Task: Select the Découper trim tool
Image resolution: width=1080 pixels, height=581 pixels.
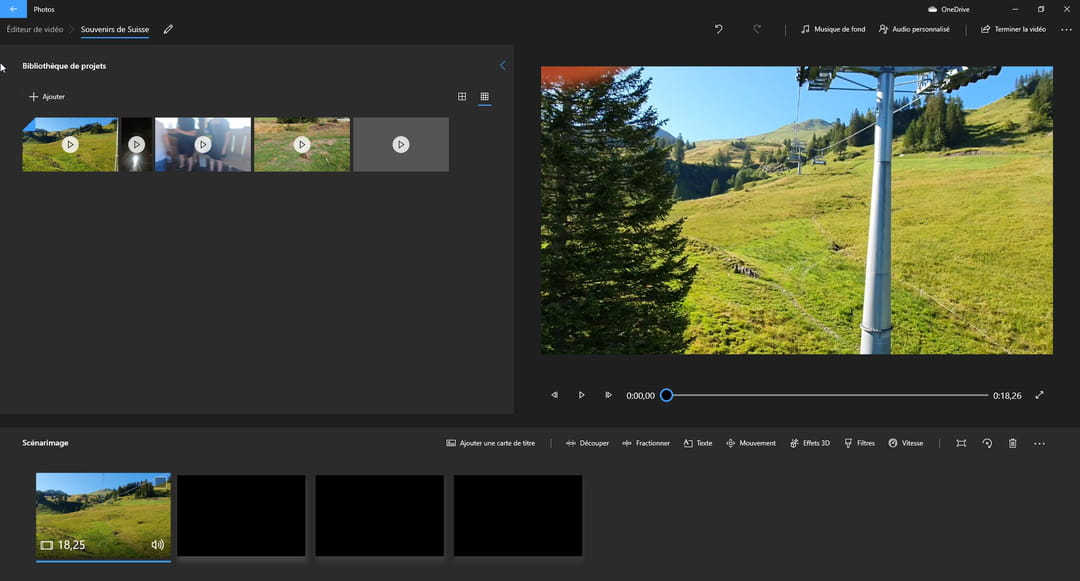Action: (x=588, y=442)
